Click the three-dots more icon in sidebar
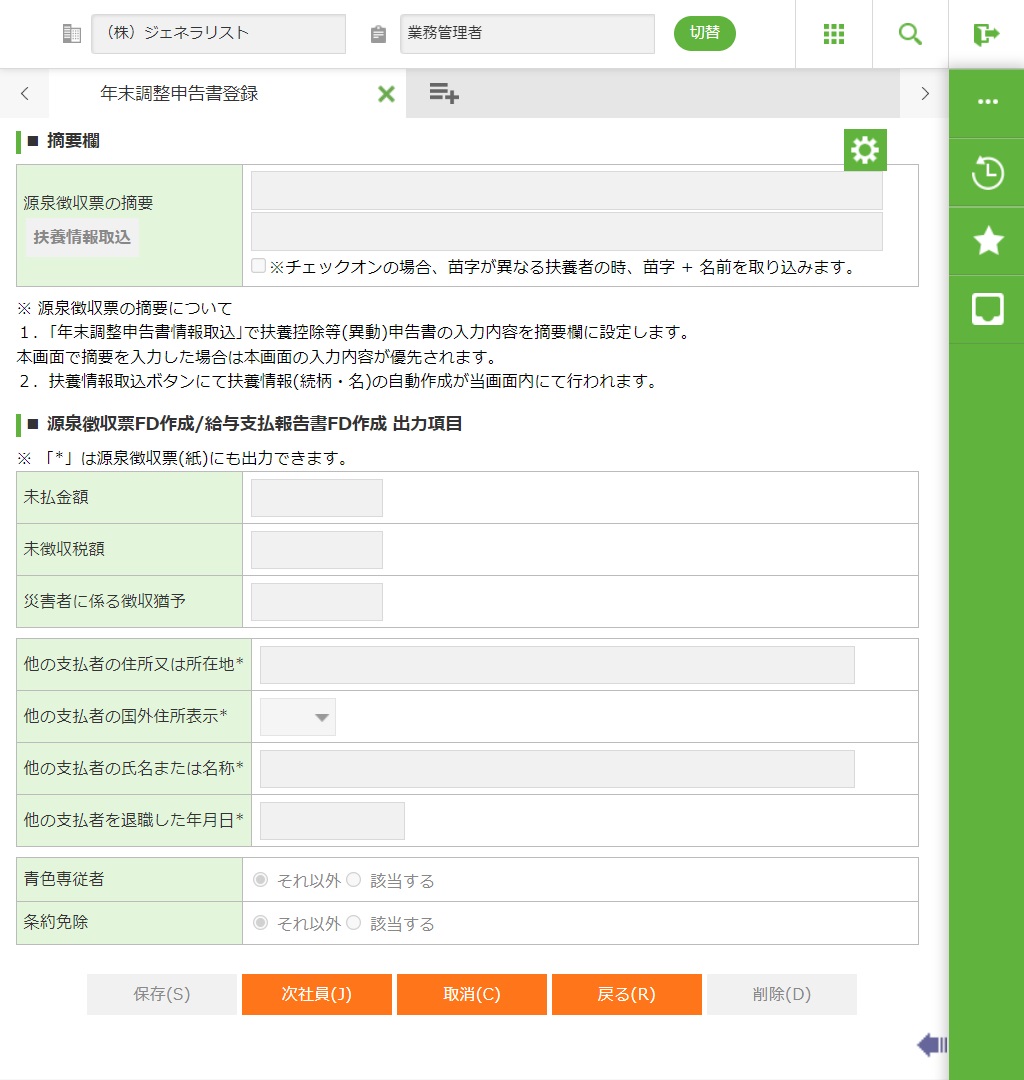Screen dimensions: 1024x1080 click(x=988, y=102)
